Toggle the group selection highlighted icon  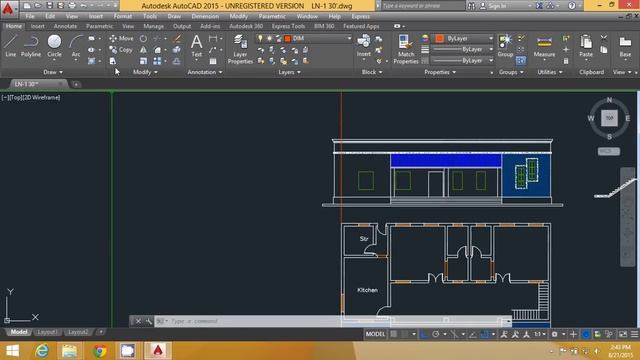520,61
